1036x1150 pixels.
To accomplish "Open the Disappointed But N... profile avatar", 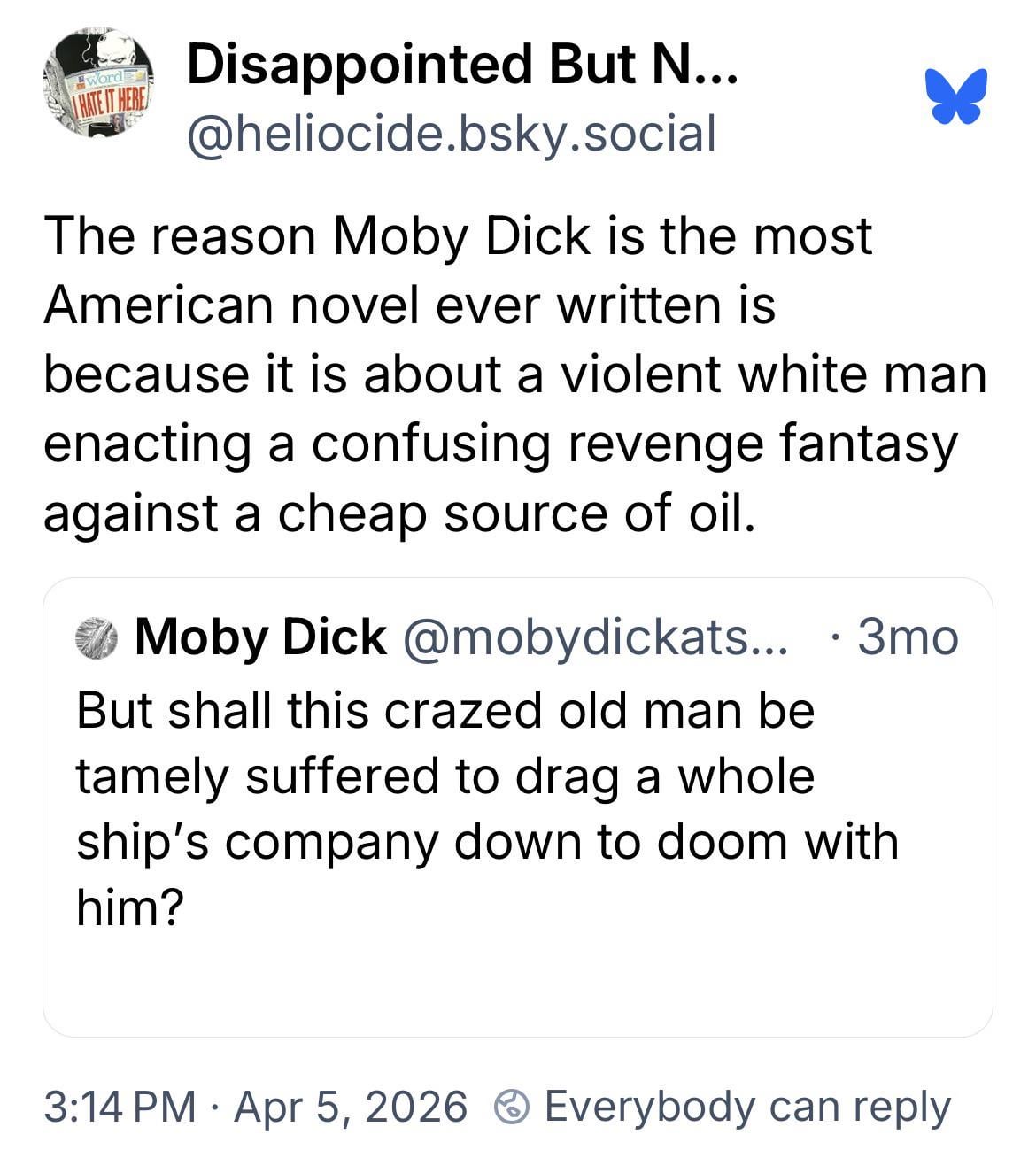I will tap(97, 83).
